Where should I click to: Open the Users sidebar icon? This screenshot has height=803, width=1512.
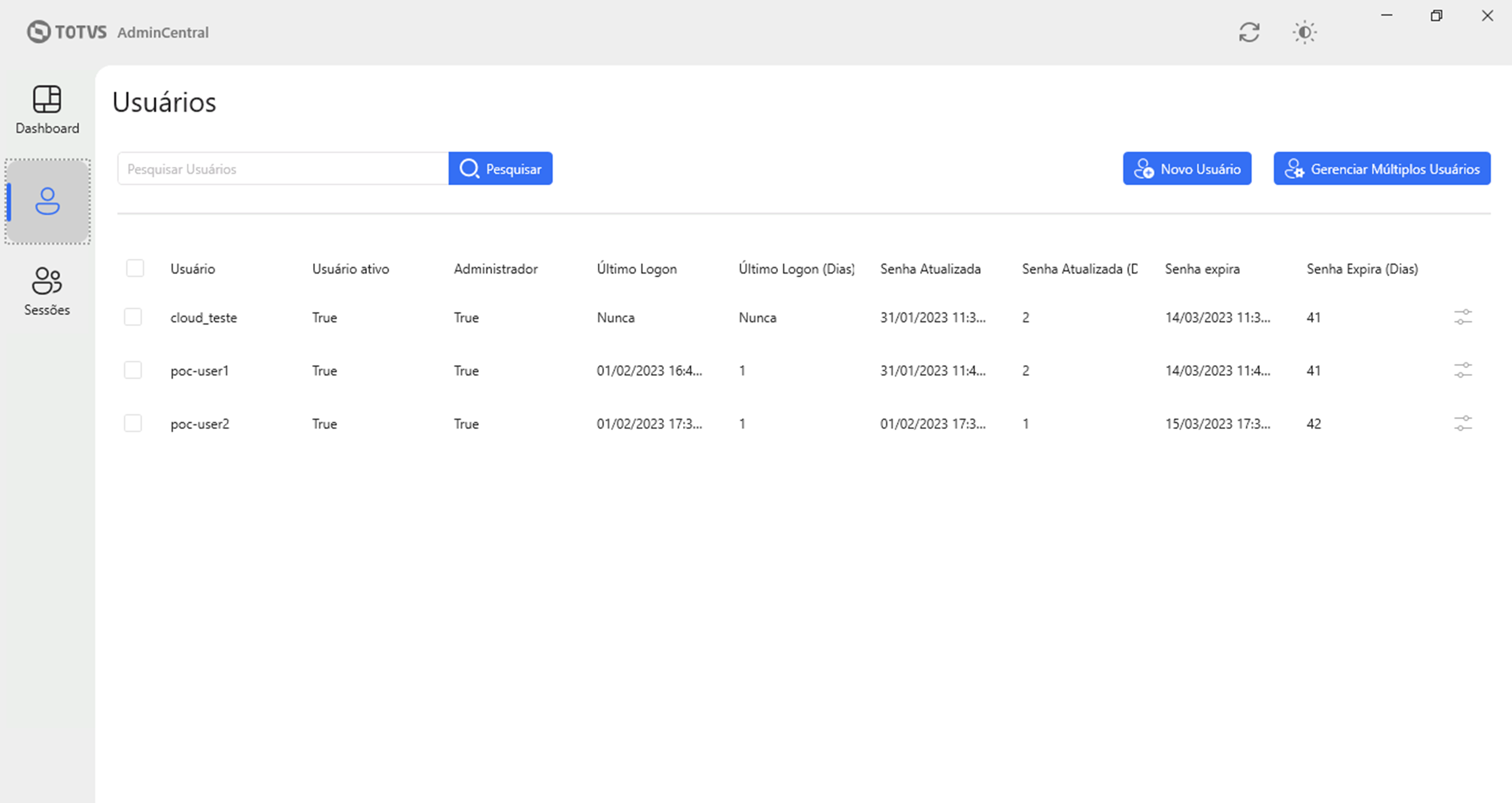pyautogui.click(x=48, y=201)
